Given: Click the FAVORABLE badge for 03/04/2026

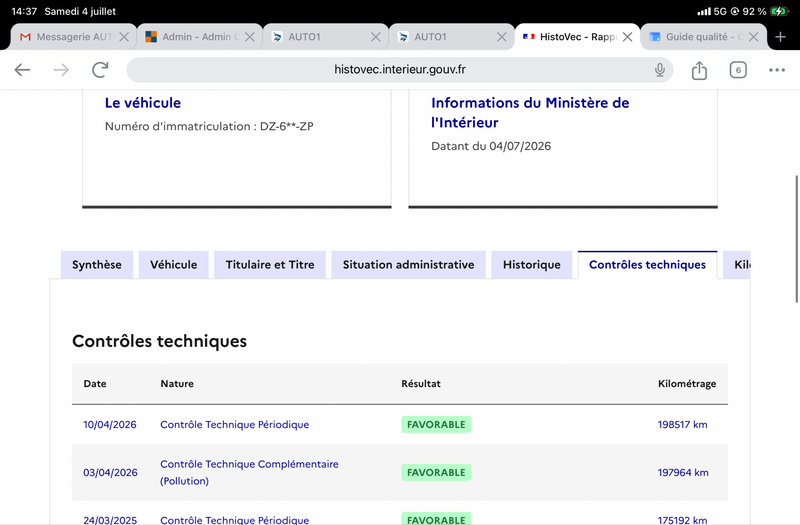Looking at the screenshot, I should pyautogui.click(x=436, y=472).
